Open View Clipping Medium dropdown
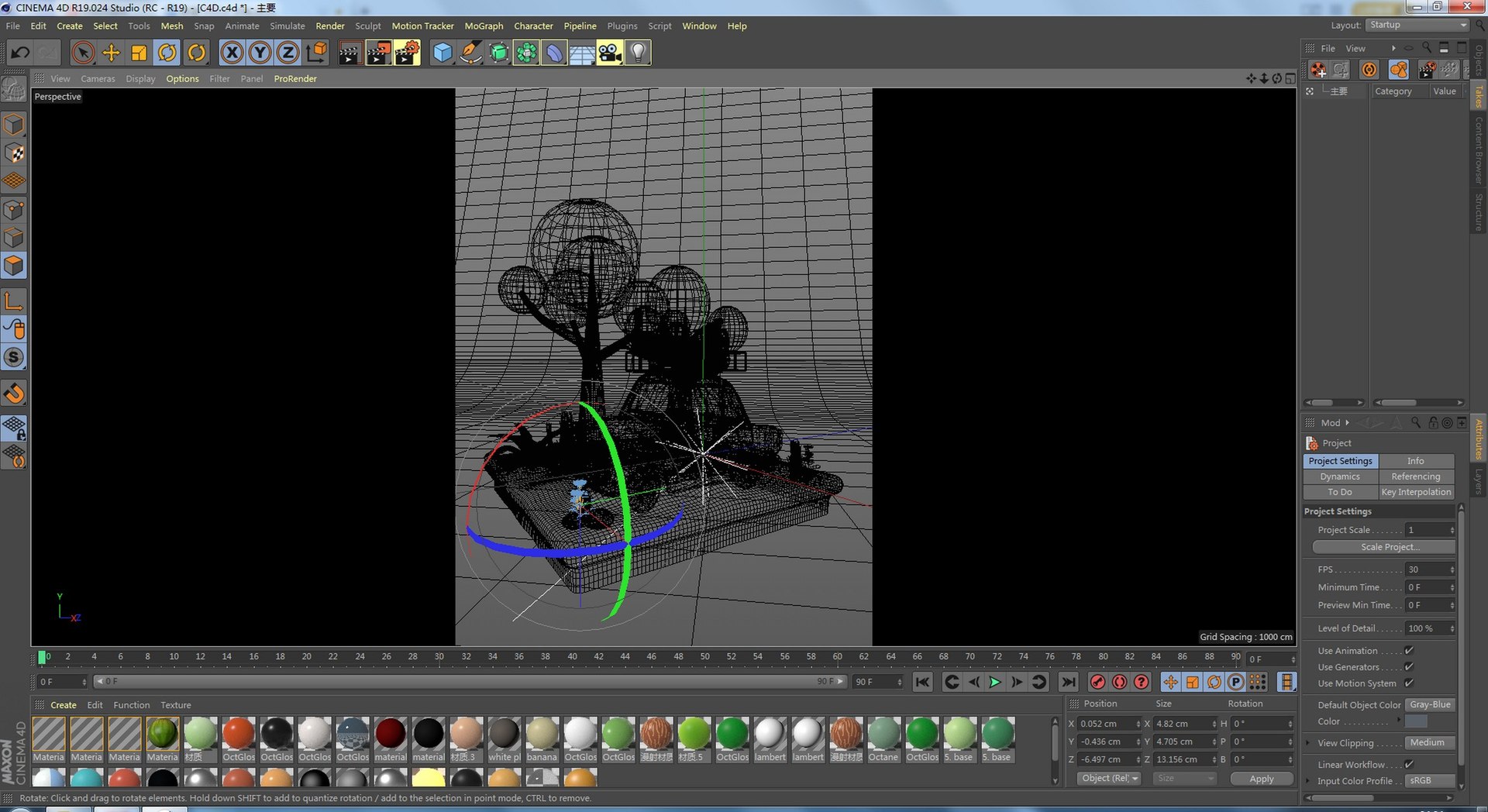This screenshot has width=1488, height=812. 1430,743
